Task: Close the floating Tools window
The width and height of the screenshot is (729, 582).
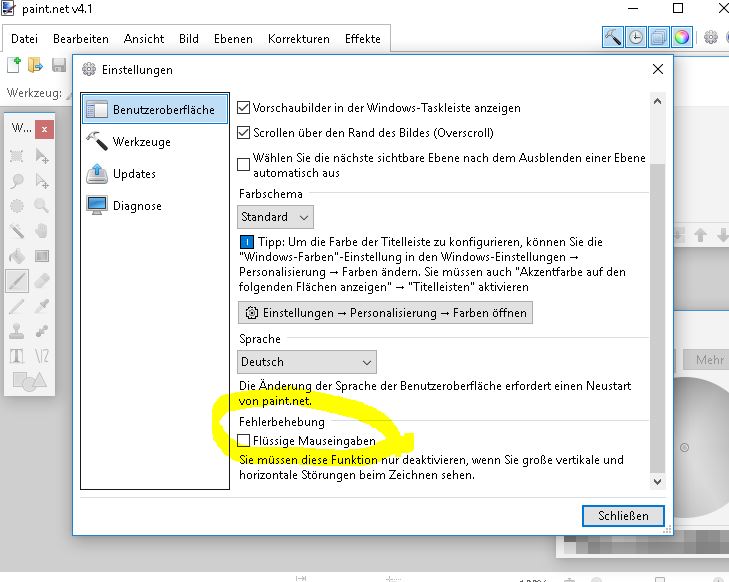Action: point(44,129)
